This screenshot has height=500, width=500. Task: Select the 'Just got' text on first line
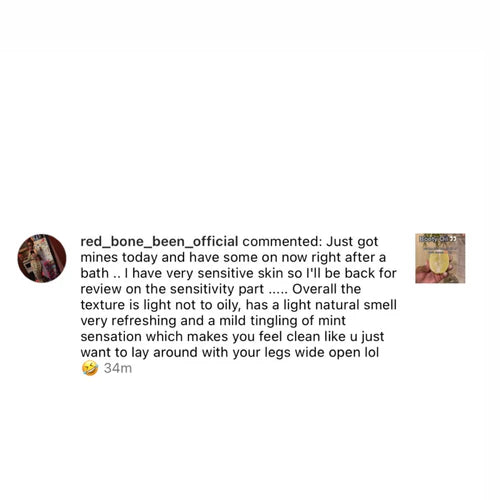coord(352,242)
